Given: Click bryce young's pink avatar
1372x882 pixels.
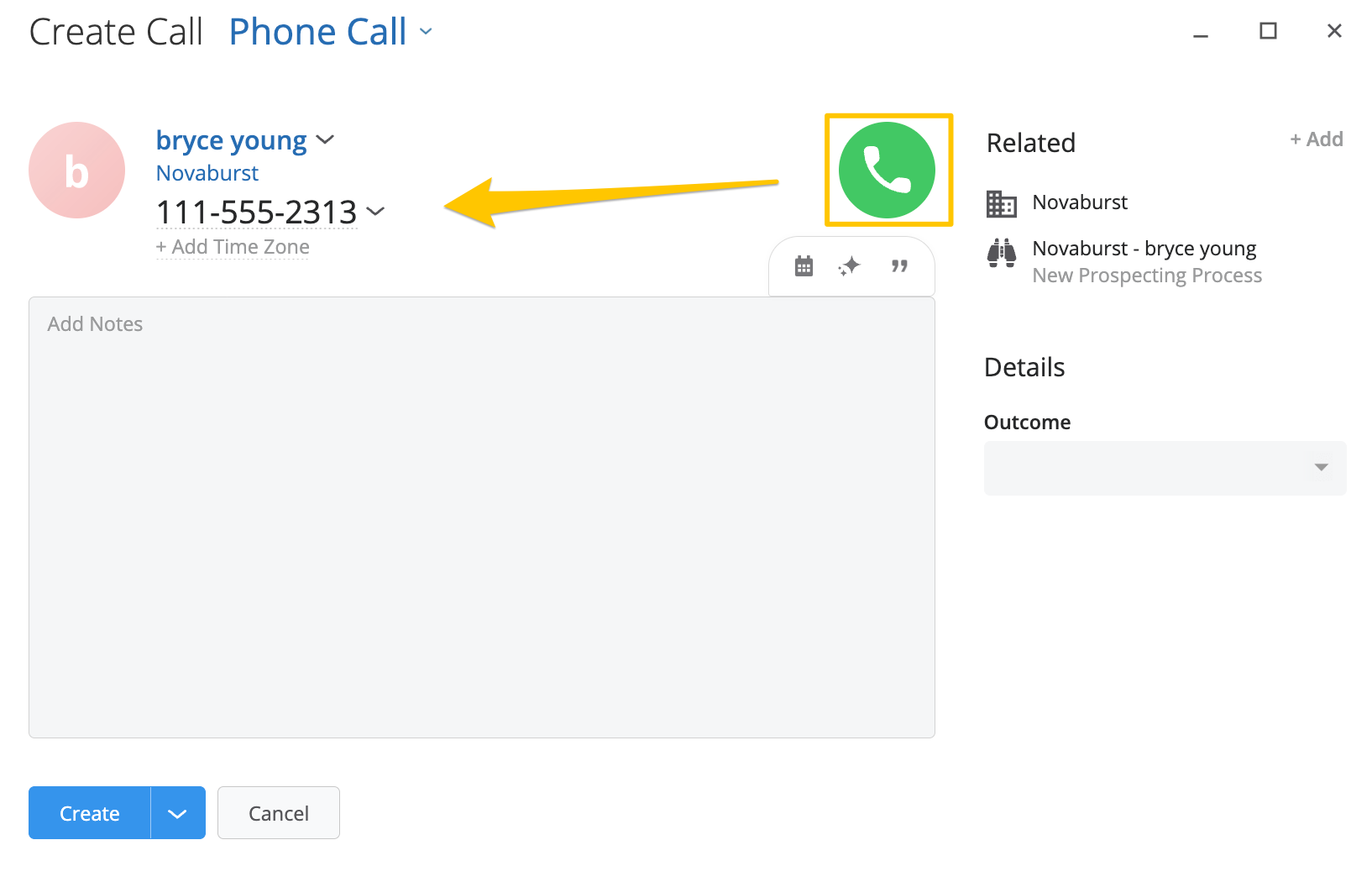Looking at the screenshot, I should pyautogui.click(x=76, y=171).
